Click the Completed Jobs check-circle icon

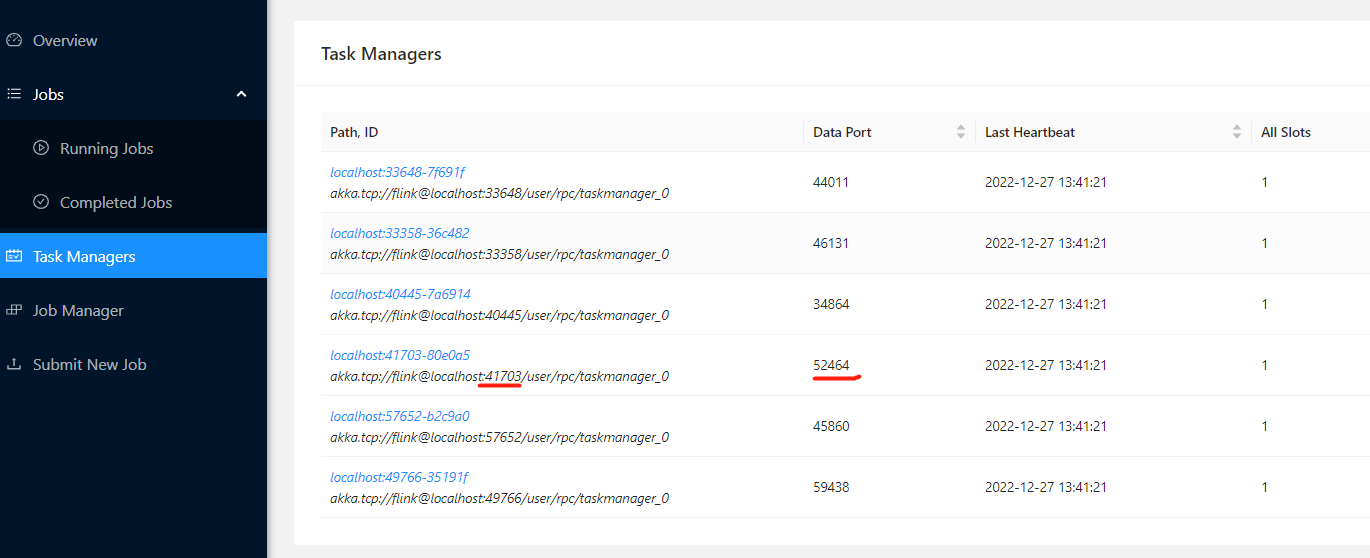pos(41,202)
